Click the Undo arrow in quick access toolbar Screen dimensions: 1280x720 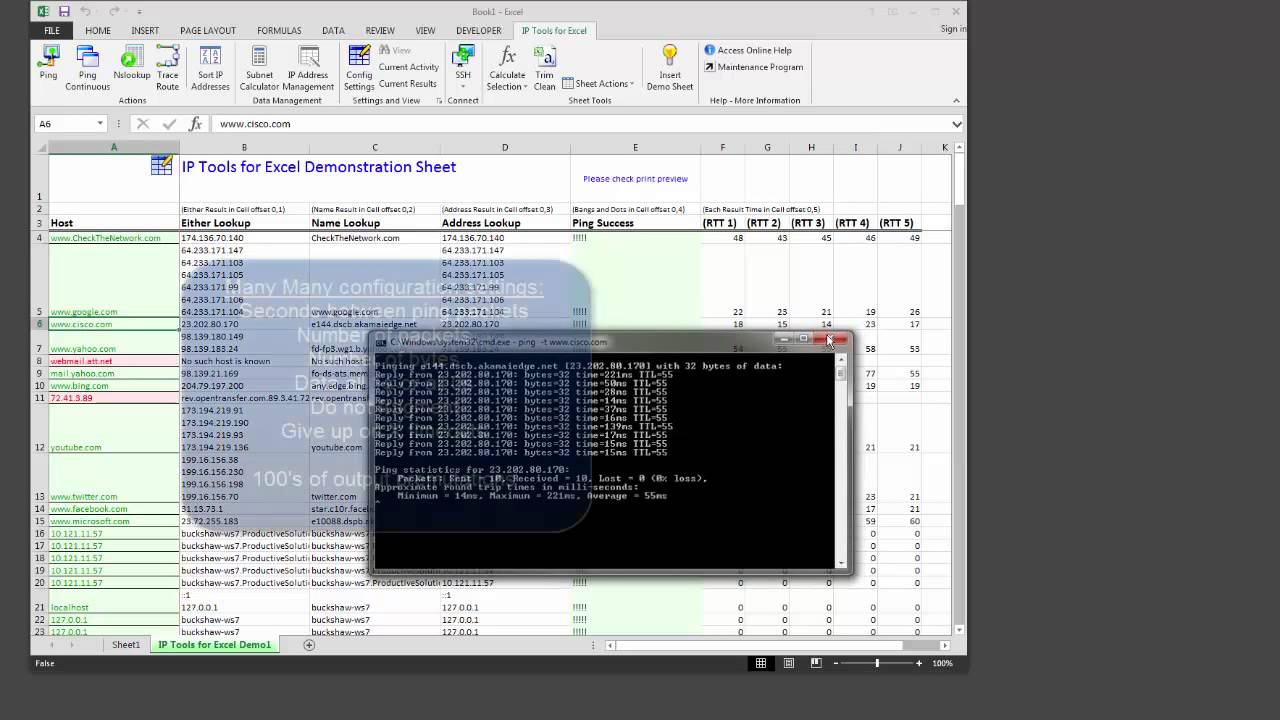click(x=86, y=11)
